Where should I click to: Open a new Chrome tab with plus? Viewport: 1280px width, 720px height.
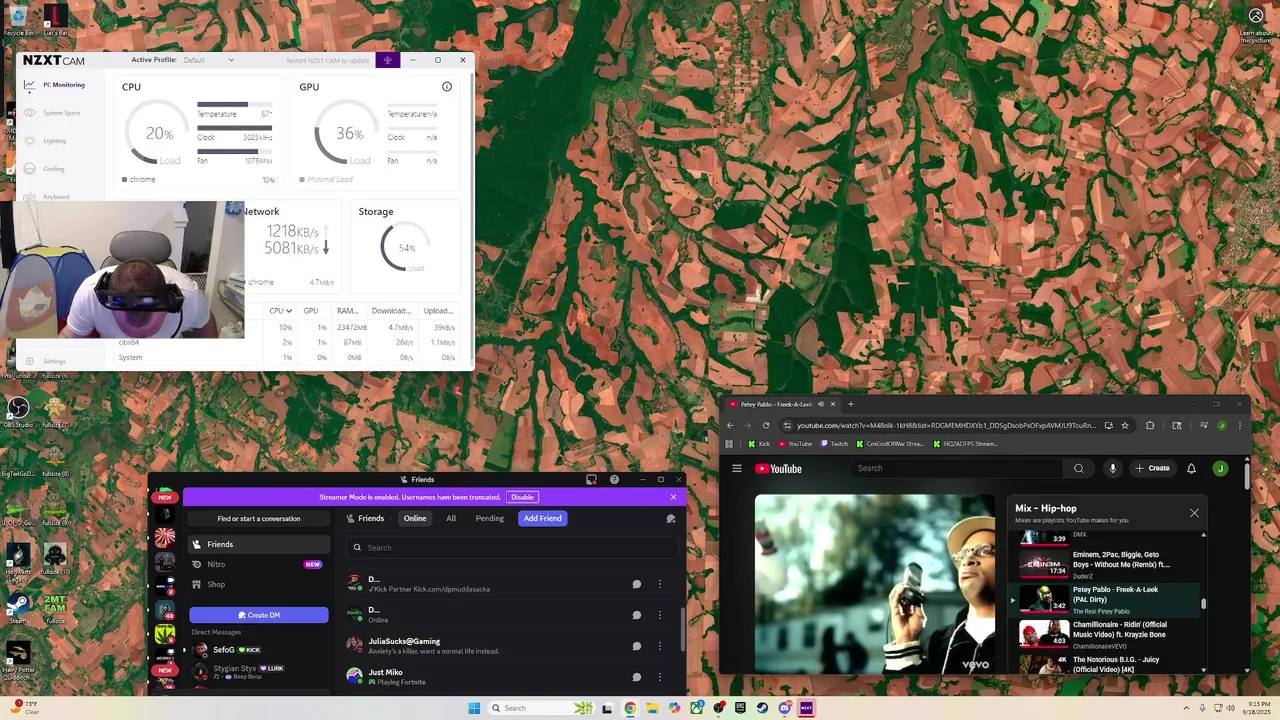[x=850, y=404]
